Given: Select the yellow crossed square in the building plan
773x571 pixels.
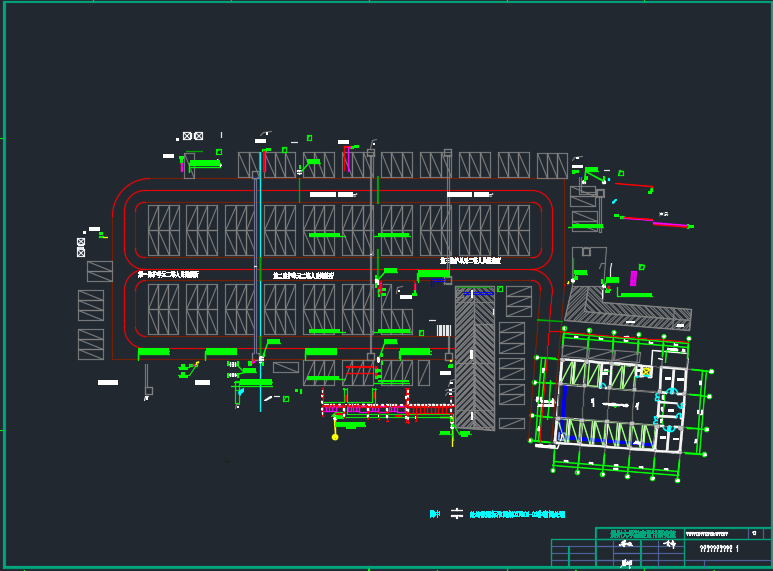Looking at the screenshot, I should click(x=646, y=372).
